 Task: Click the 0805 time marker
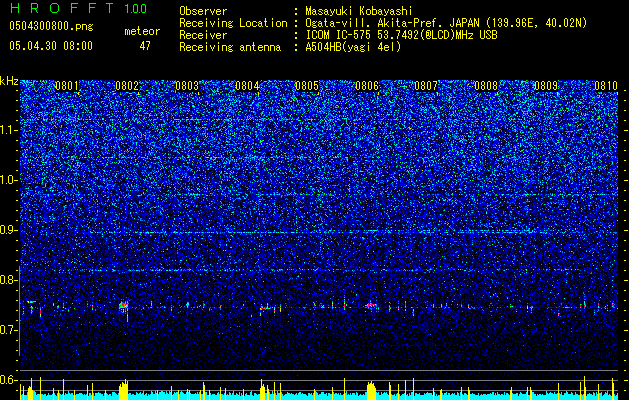307,86
